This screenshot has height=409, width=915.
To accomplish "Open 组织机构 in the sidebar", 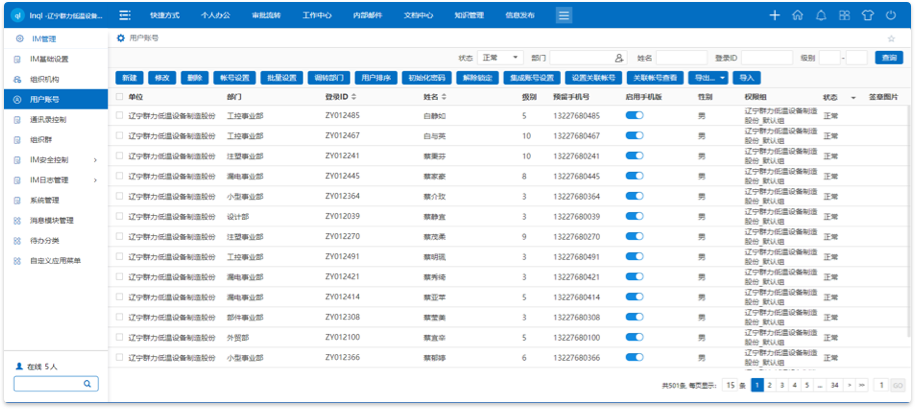I will [x=45, y=79].
